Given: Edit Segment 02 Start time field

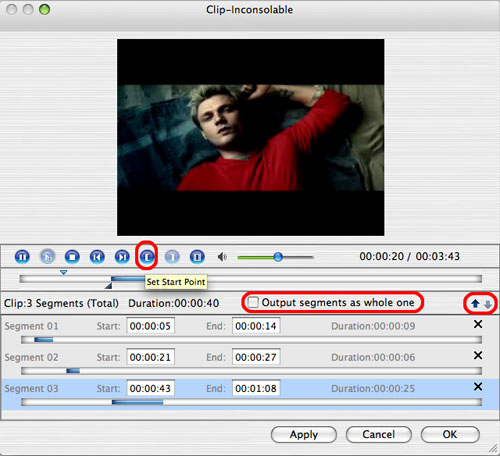Looking at the screenshot, I should coord(151,357).
